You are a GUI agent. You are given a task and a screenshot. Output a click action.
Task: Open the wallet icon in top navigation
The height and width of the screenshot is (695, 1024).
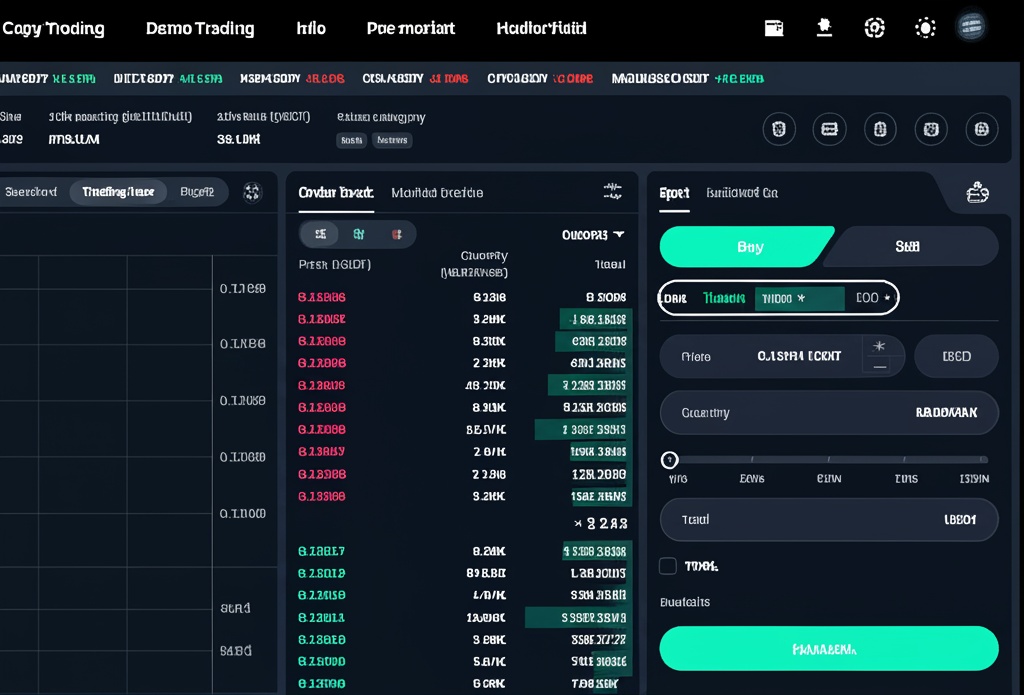click(774, 28)
